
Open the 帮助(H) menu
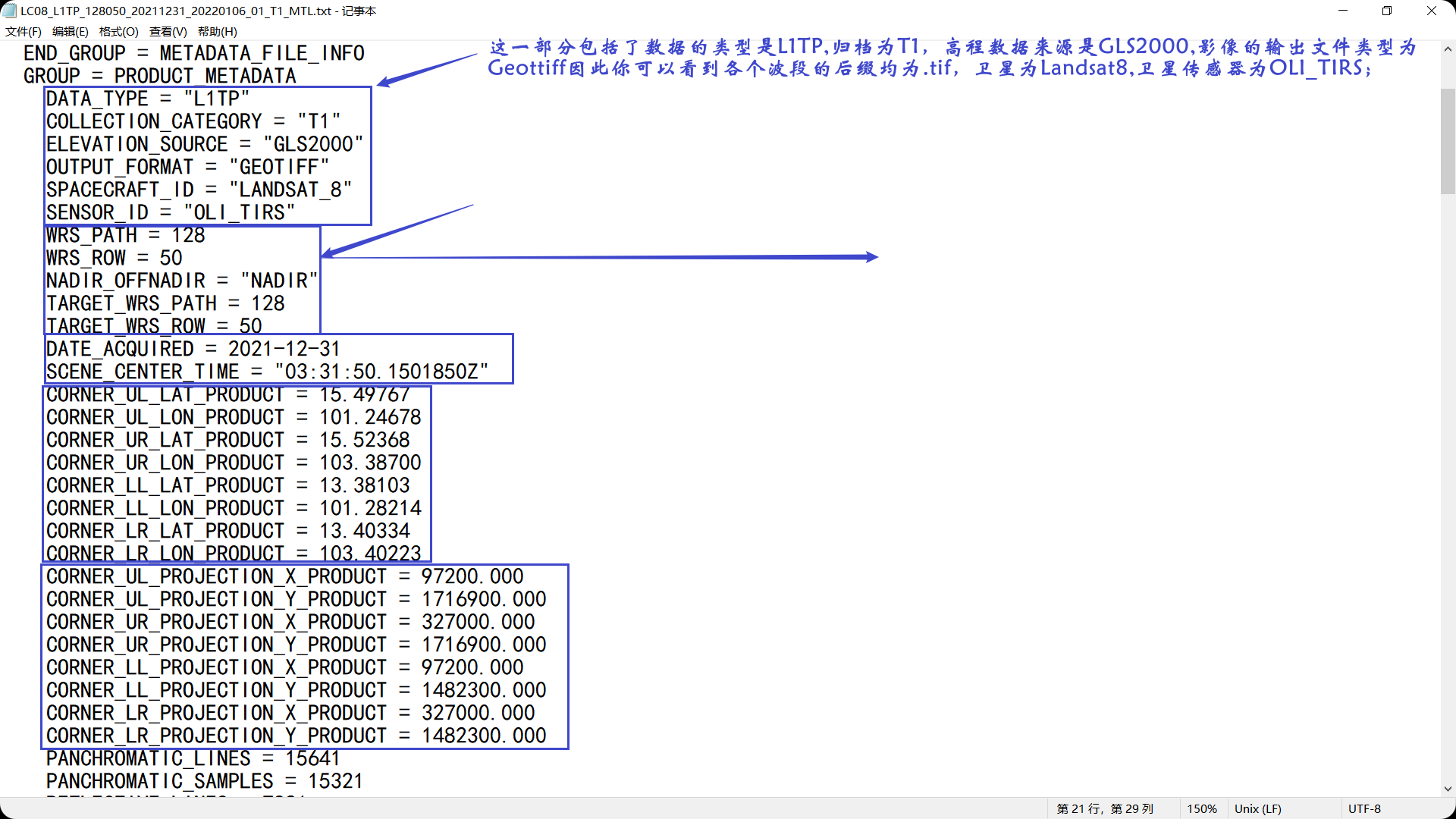pos(217,31)
